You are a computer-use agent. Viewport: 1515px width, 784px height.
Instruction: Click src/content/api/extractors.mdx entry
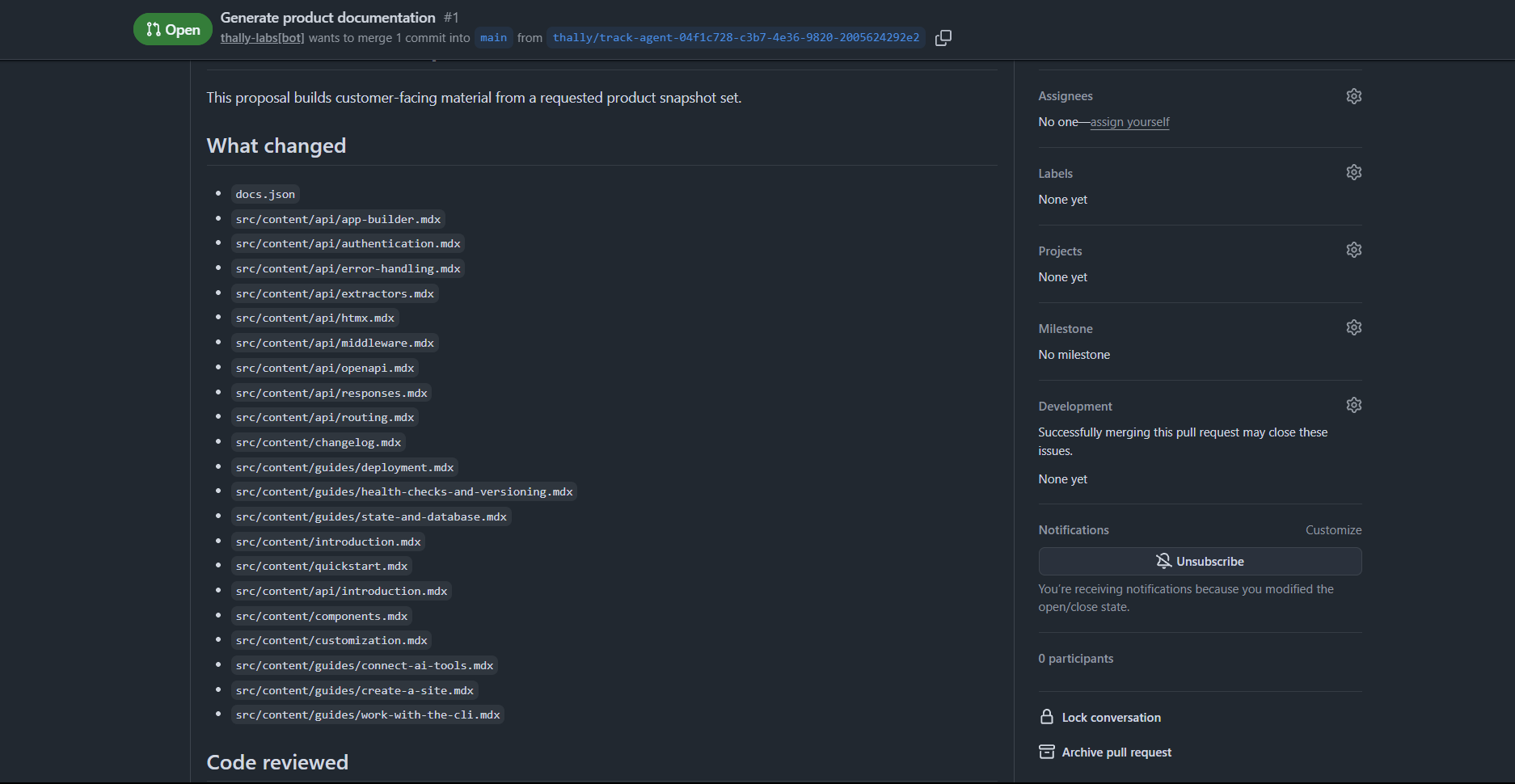coord(335,293)
